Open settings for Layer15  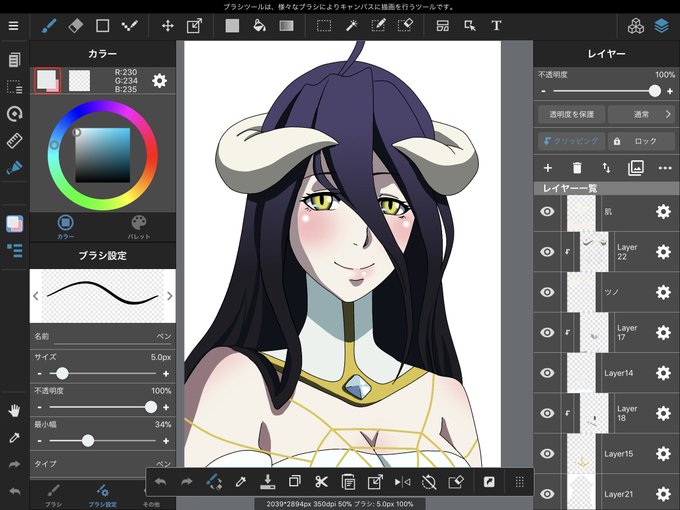pos(663,453)
